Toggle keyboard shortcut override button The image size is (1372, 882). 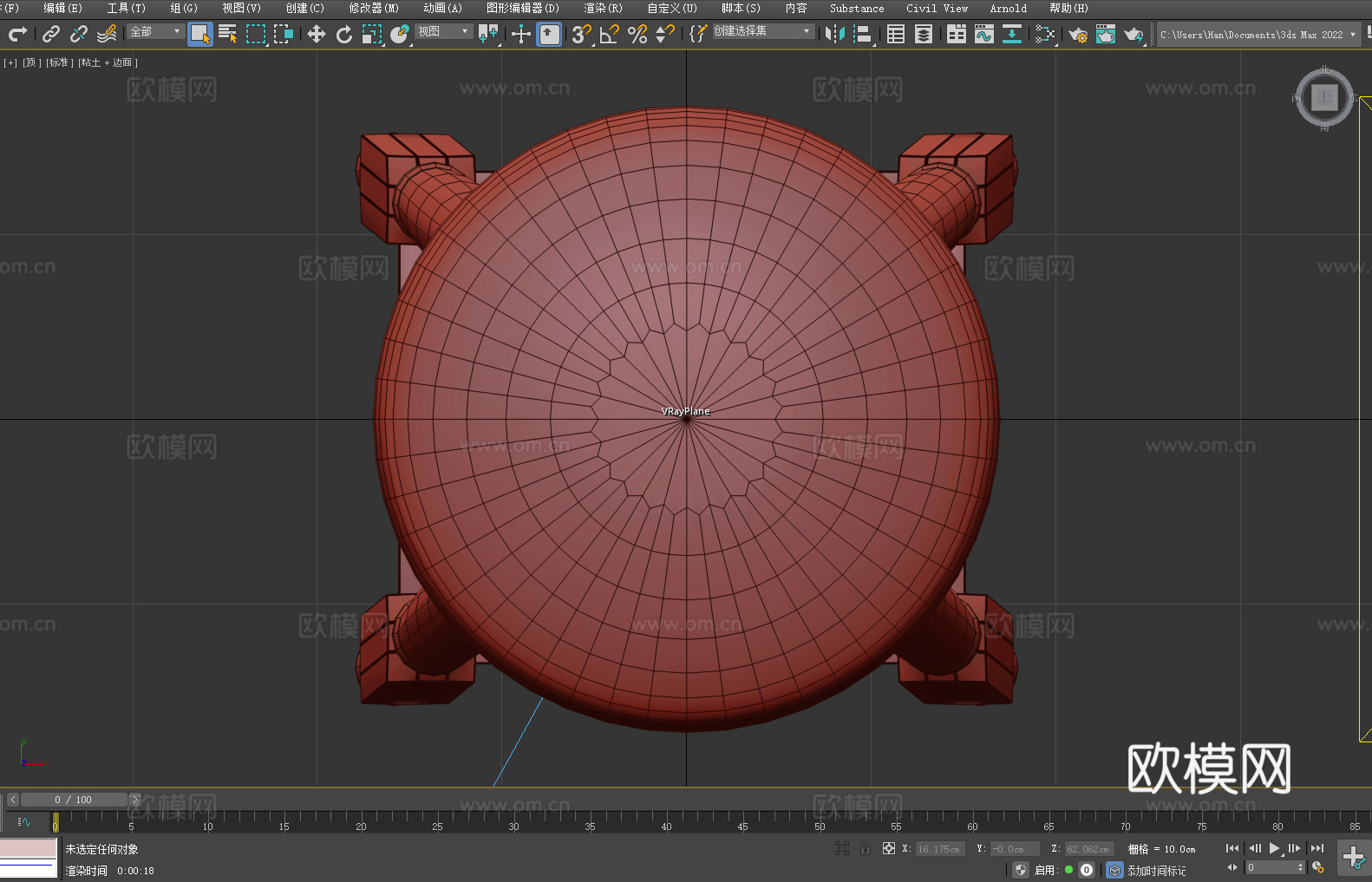549,35
